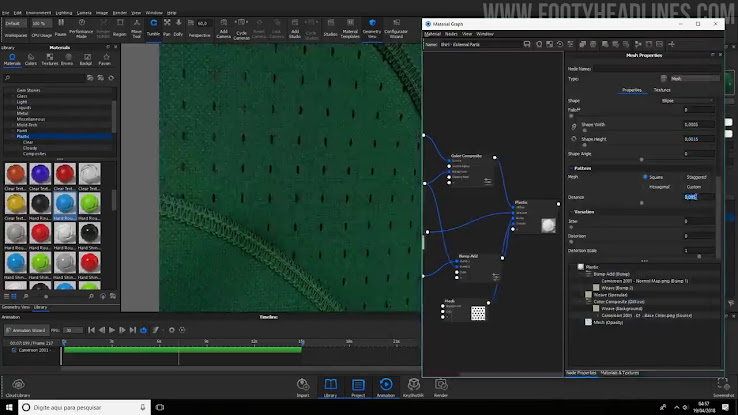Click the Animation Wizard button

[x=25, y=330]
